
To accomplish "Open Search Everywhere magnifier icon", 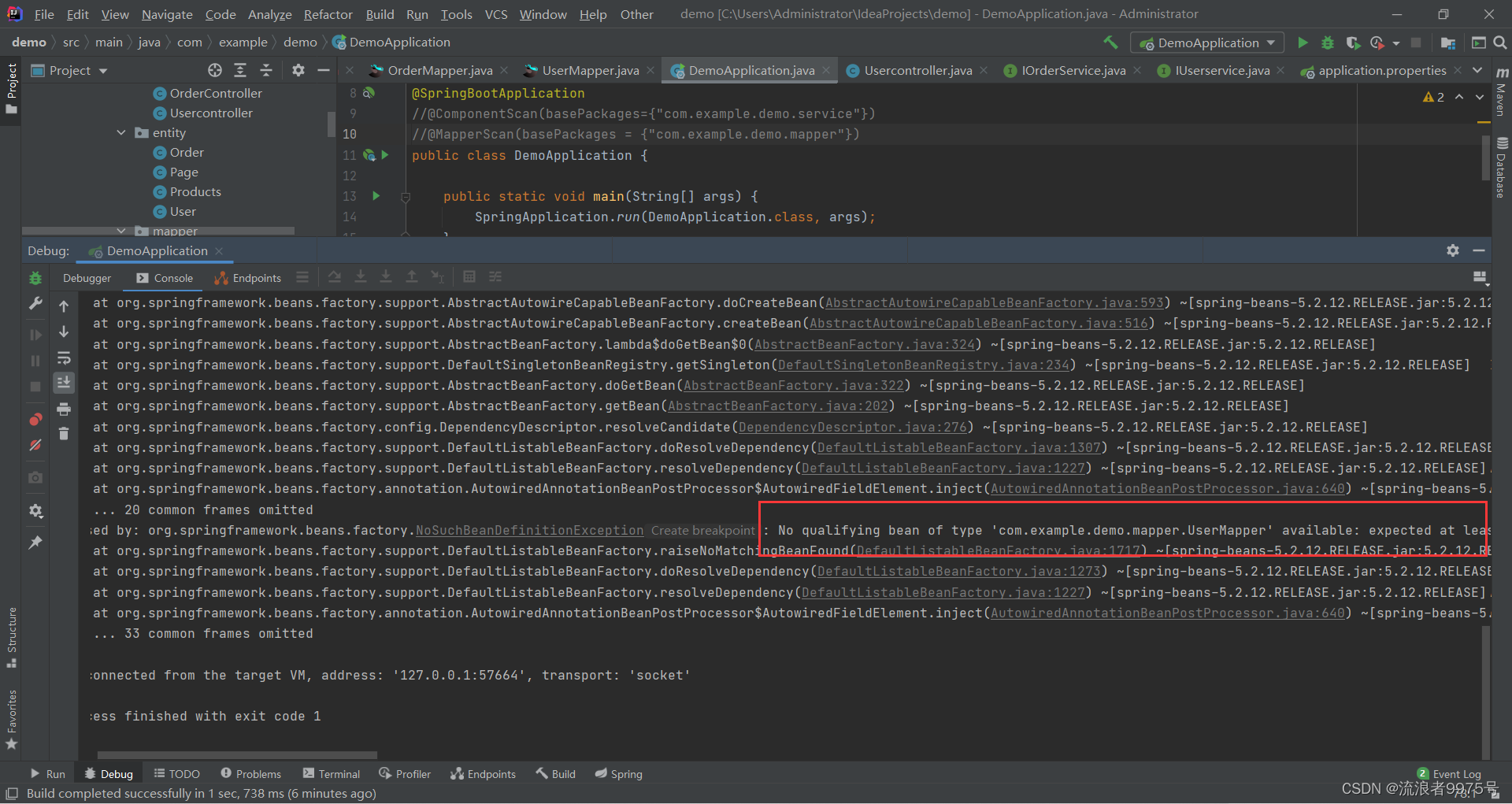I will 1500,43.
